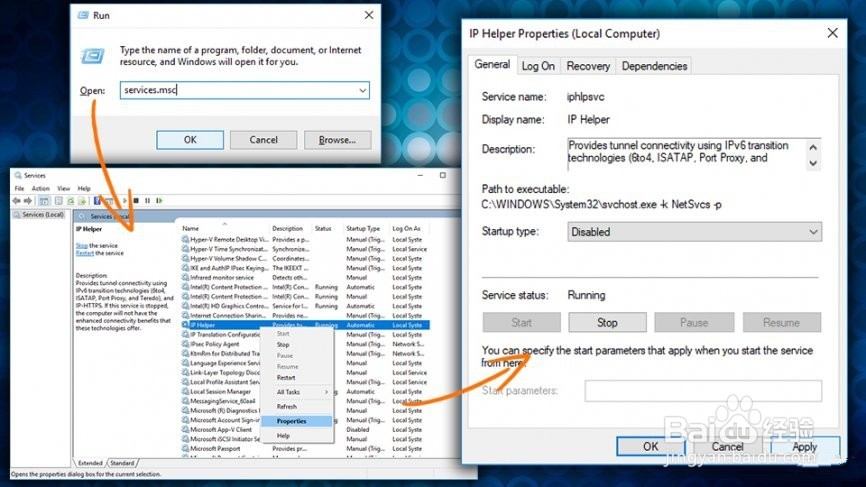Select Extended tab in Services window
Viewport: 866px width, 487px height.
pos(90,463)
